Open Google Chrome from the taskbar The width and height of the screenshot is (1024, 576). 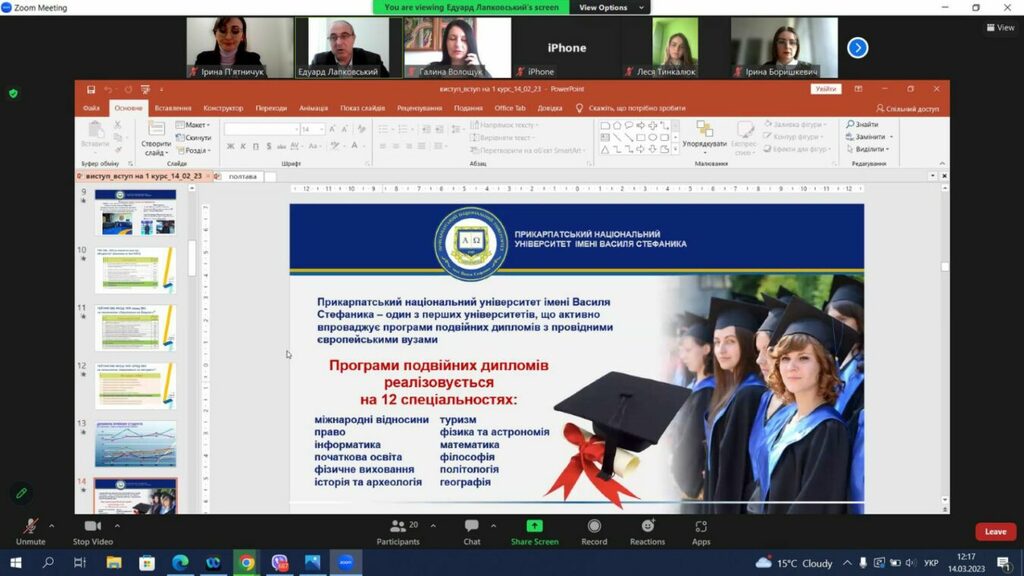pyautogui.click(x=246, y=562)
